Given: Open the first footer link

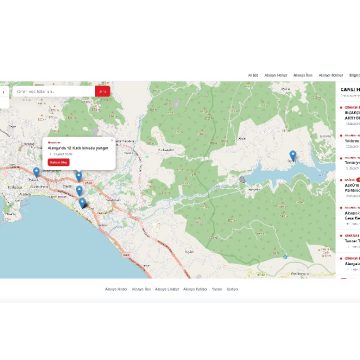Looking at the screenshot, I should [x=116, y=289].
